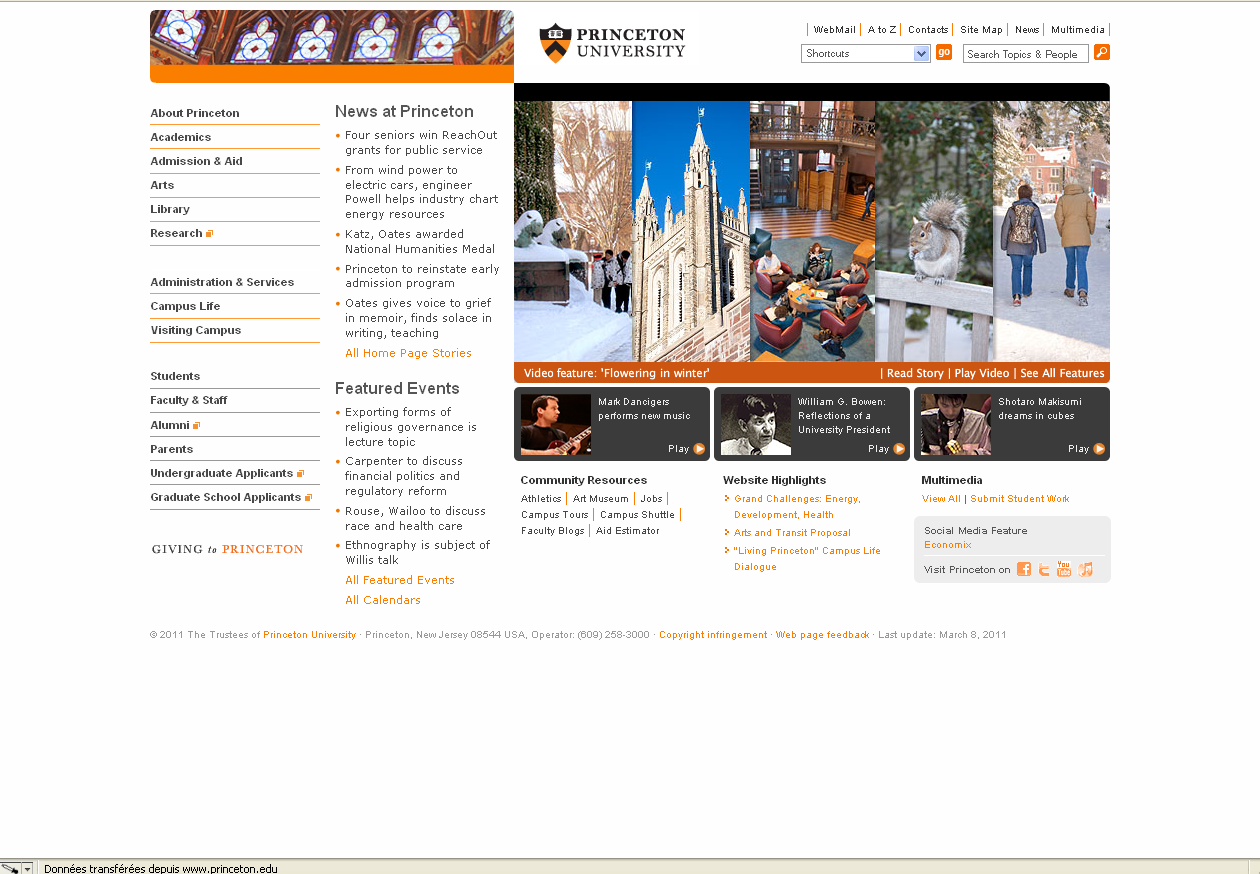Open Faculty & Staff page
Viewport: 1260px width, 874px height.
click(189, 400)
